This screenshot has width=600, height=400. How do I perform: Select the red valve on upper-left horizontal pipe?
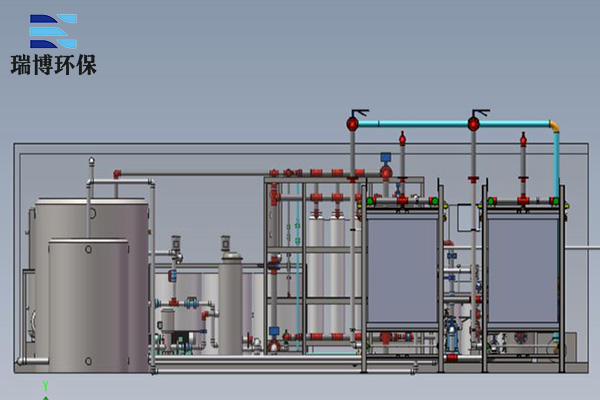point(117,174)
